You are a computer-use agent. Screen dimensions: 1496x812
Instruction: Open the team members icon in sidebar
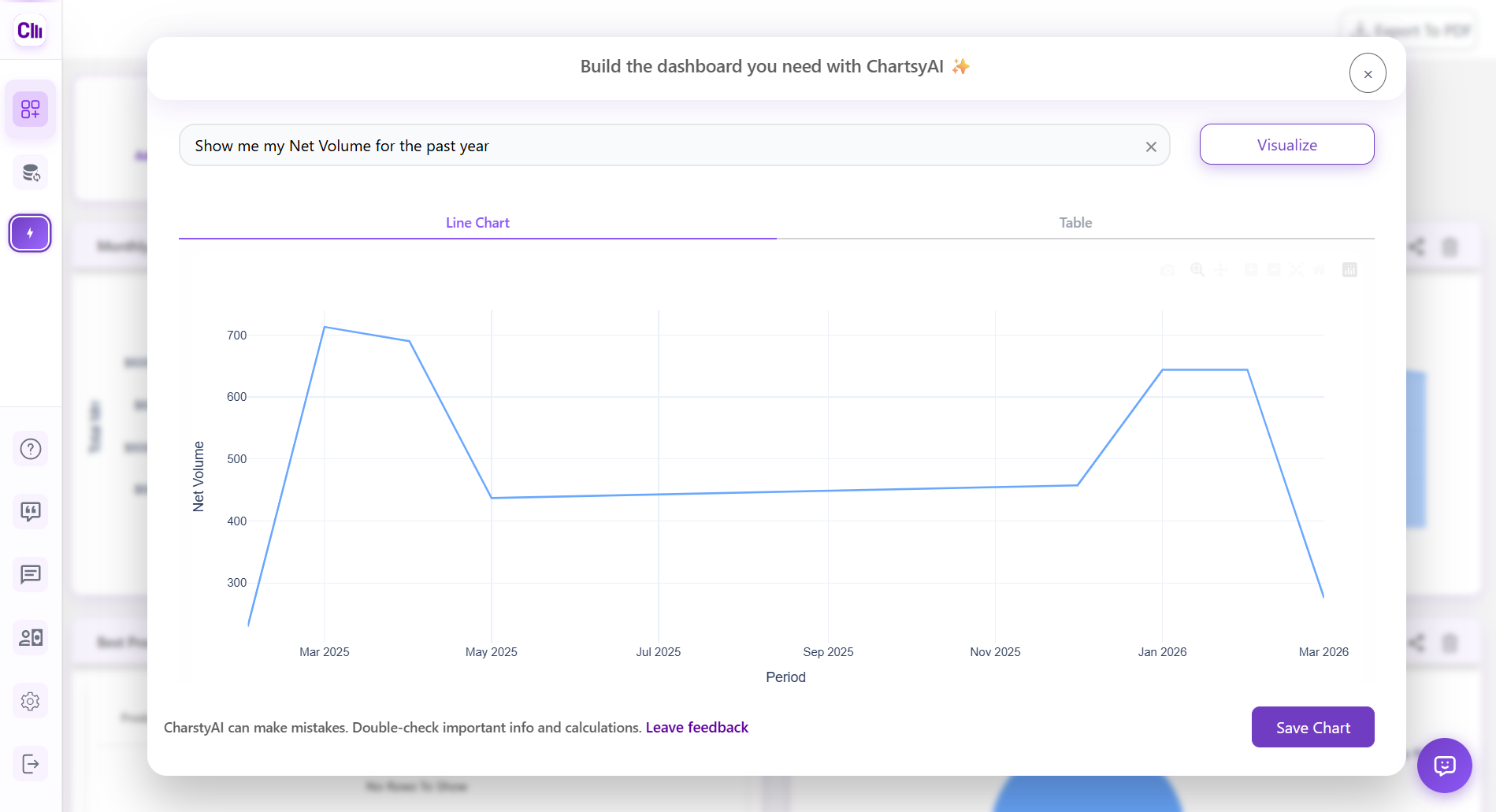click(30, 638)
